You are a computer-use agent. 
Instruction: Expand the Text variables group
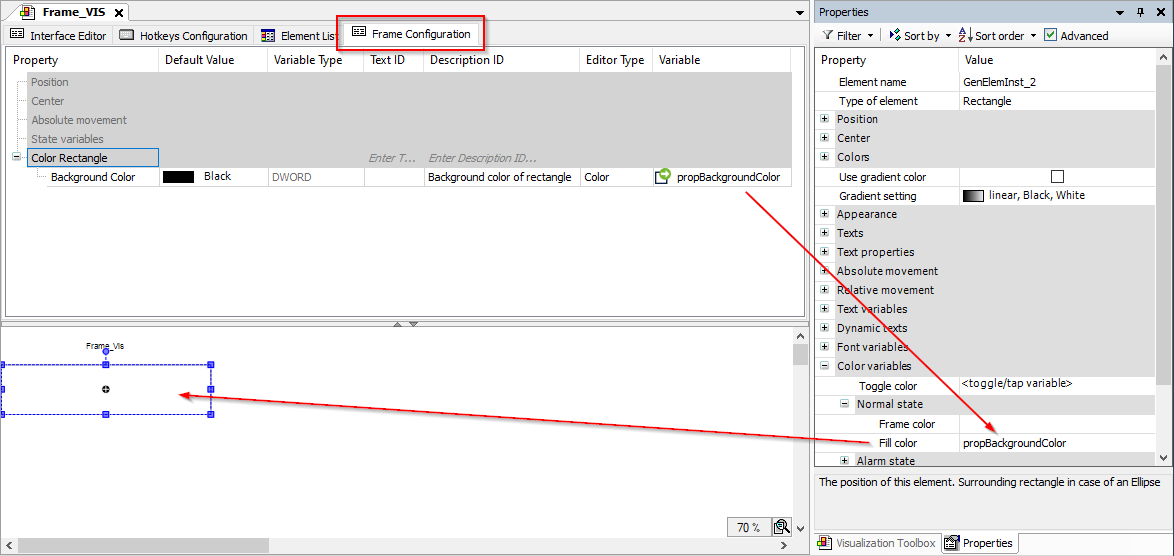(x=825, y=309)
